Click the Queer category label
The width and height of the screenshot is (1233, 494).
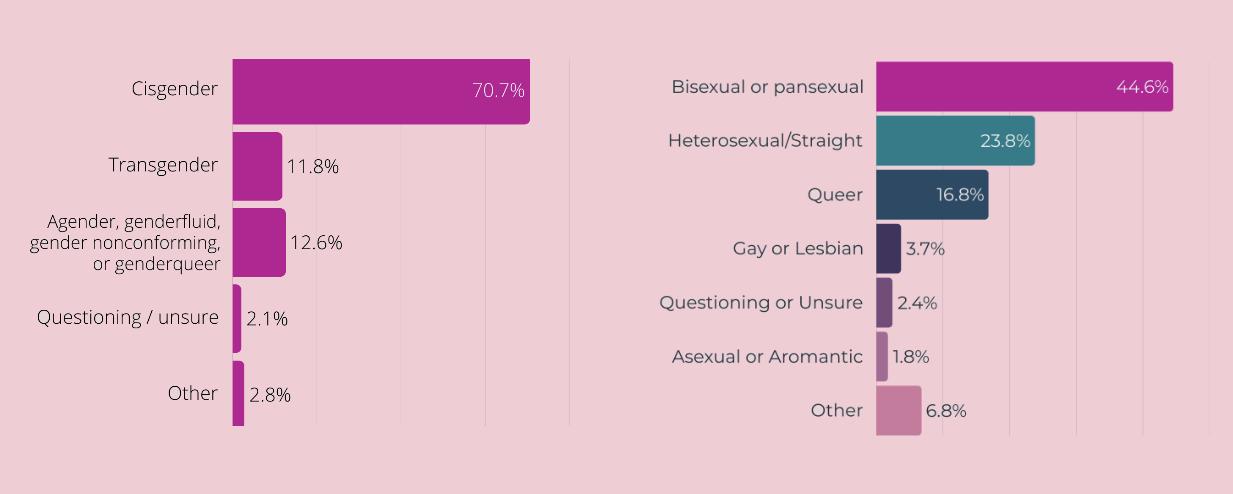point(835,195)
